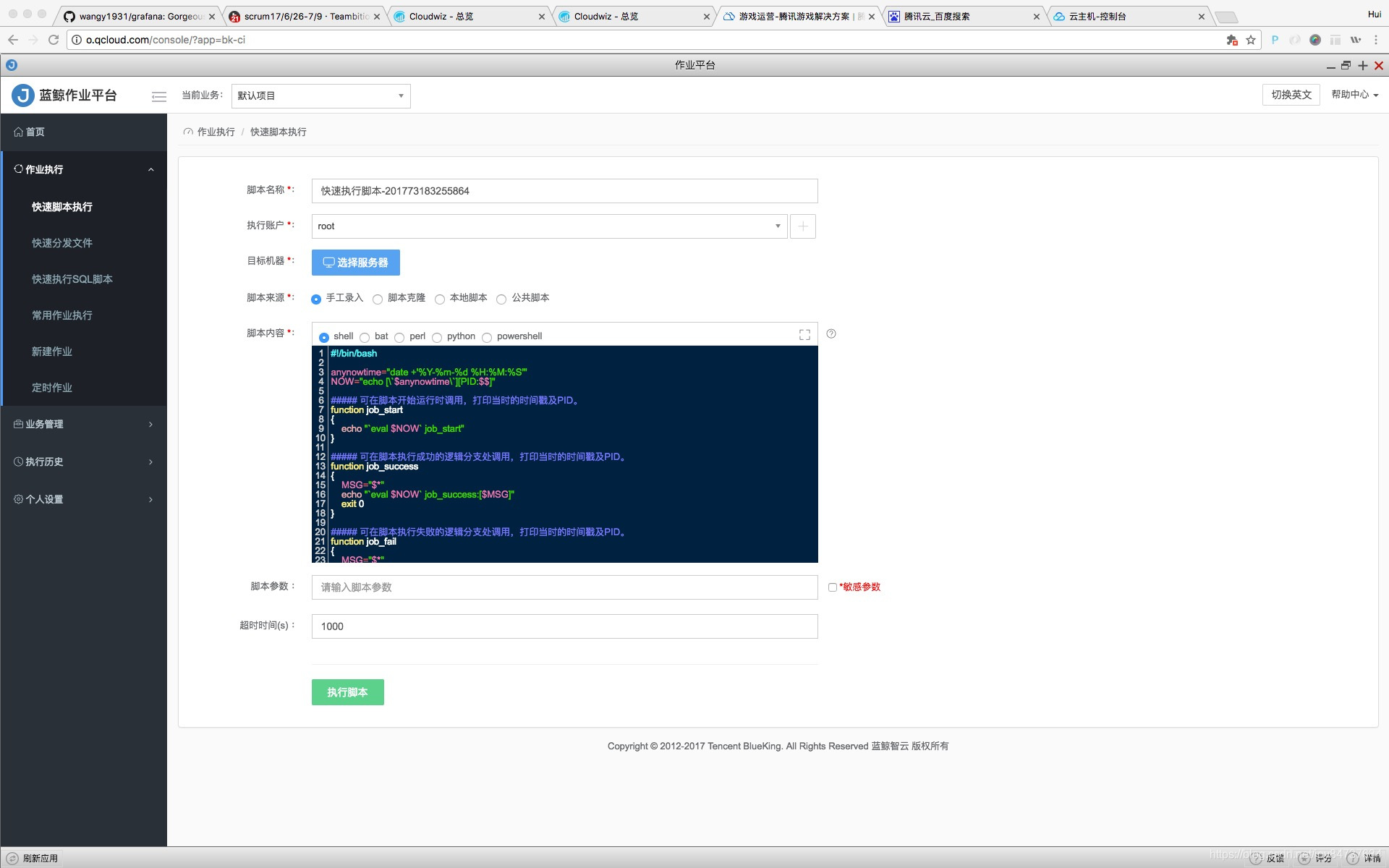
Task: Click the refresh application icon at bottom left
Action: tap(12, 858)
